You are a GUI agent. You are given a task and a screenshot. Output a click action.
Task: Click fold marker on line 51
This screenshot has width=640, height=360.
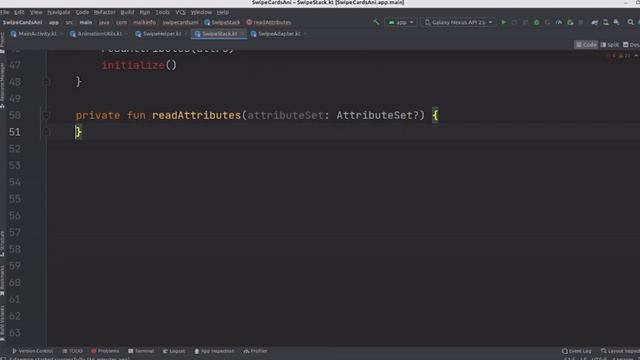[x=46, y=132]
